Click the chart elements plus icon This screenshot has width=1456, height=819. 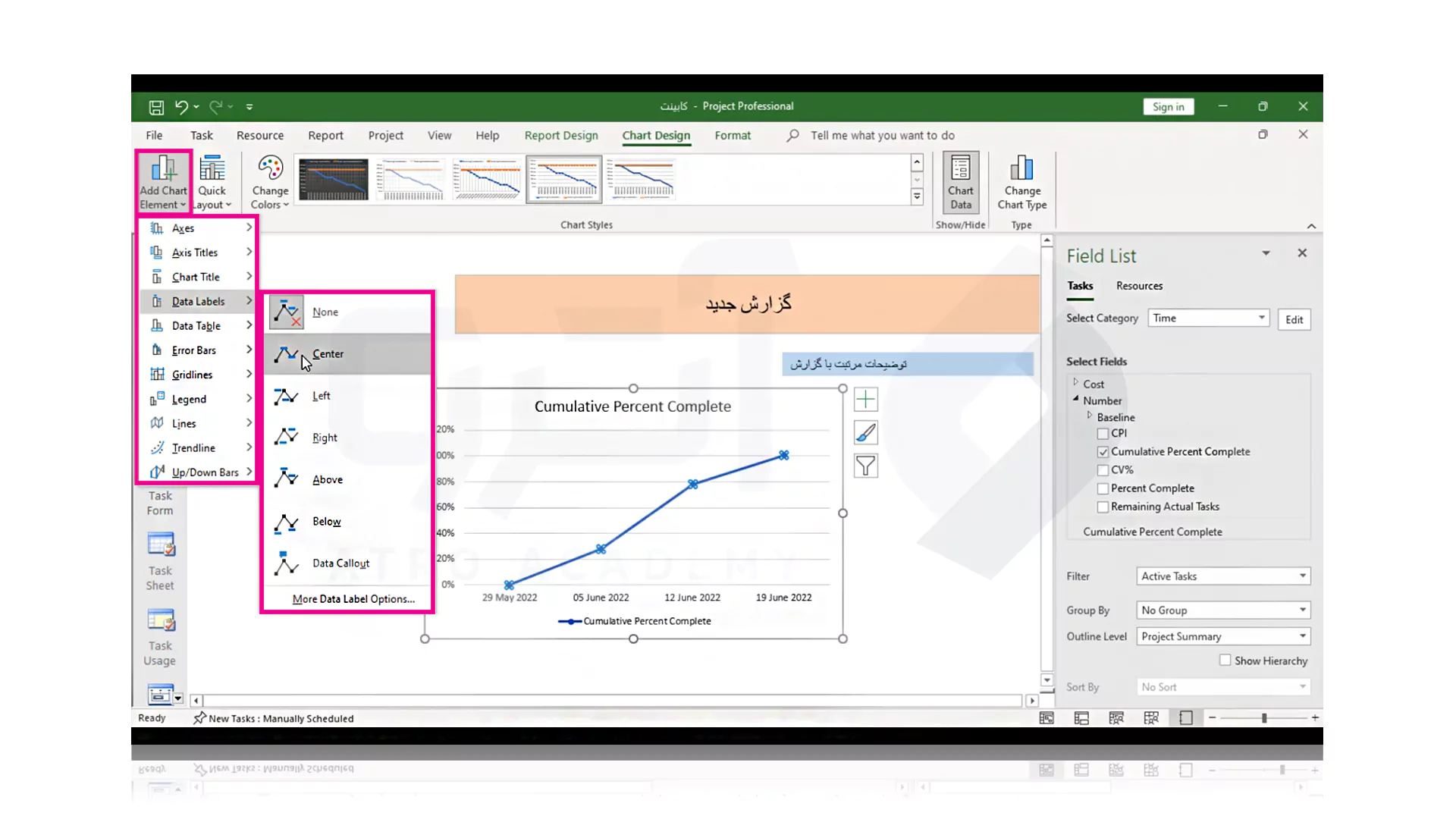866,399
